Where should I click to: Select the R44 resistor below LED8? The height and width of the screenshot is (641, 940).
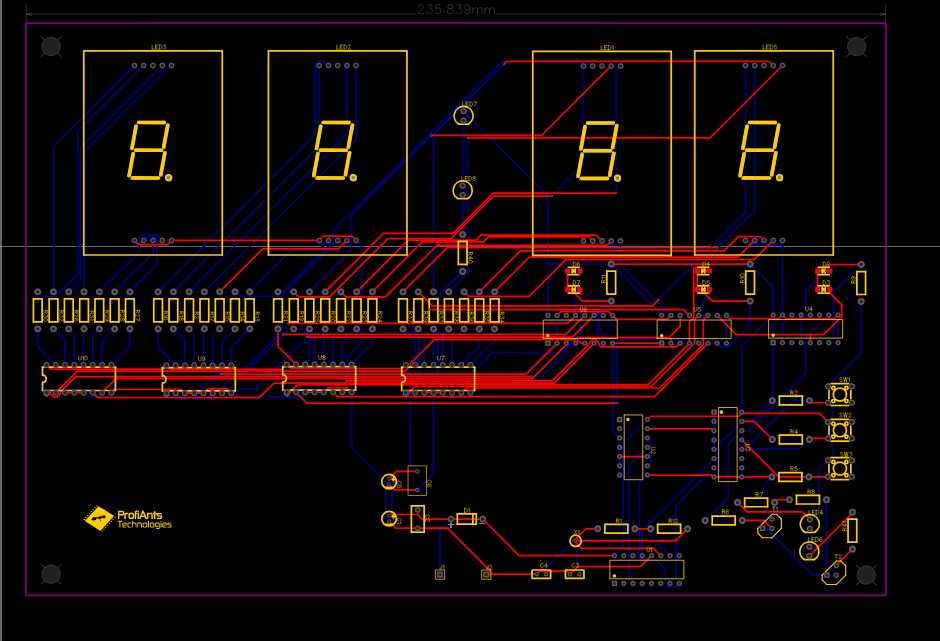point(462,252)
